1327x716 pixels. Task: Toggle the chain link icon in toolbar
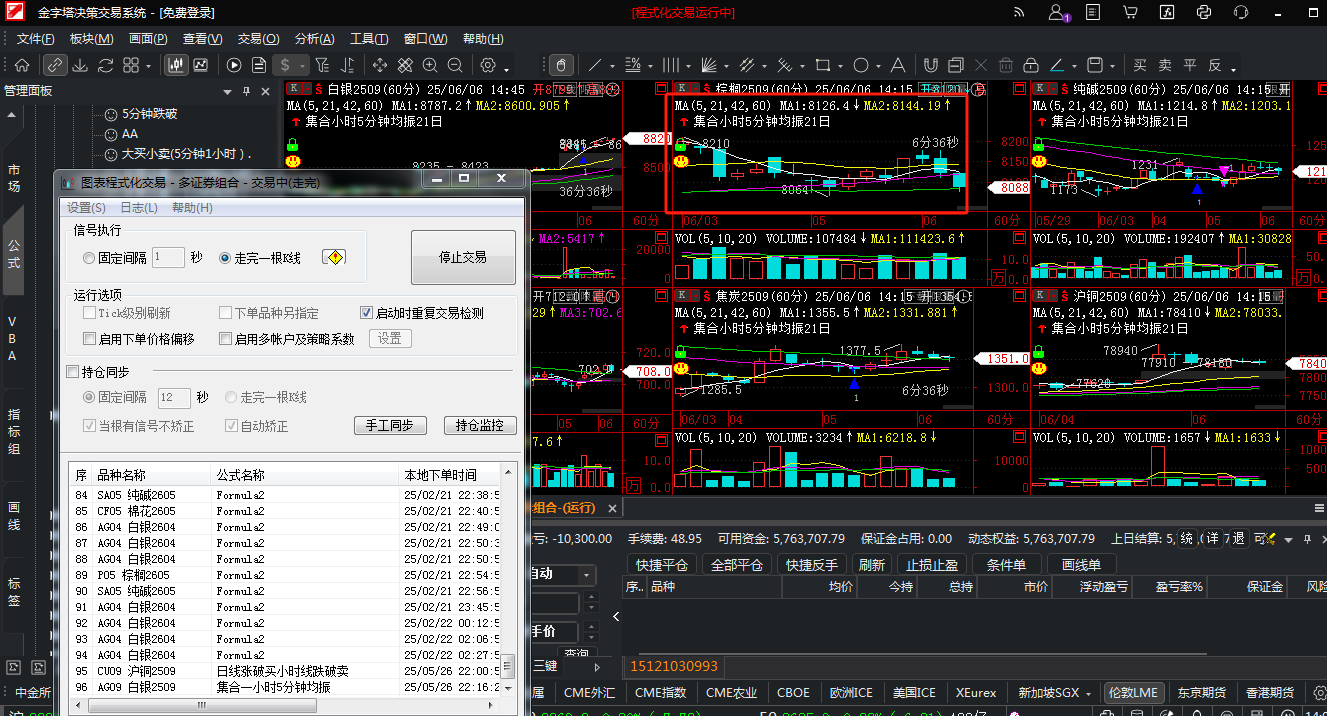pyautogui.click(x=56, y=65)
